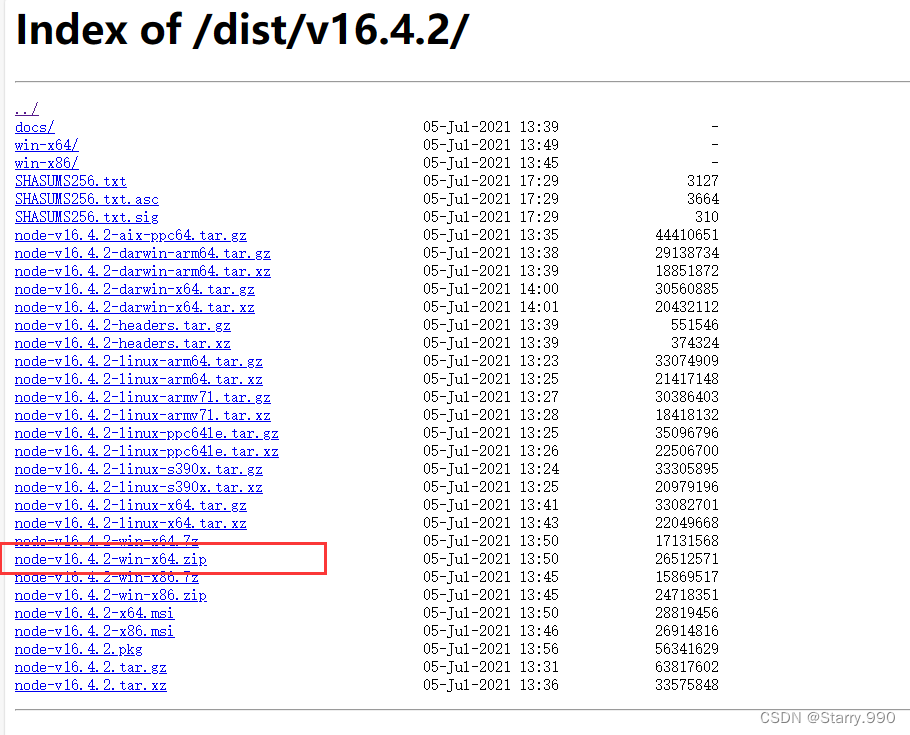Viewport: 910px width, 735px height.
Task: Click file size 63817602 of tar.gz source
Action: (687, 666)
